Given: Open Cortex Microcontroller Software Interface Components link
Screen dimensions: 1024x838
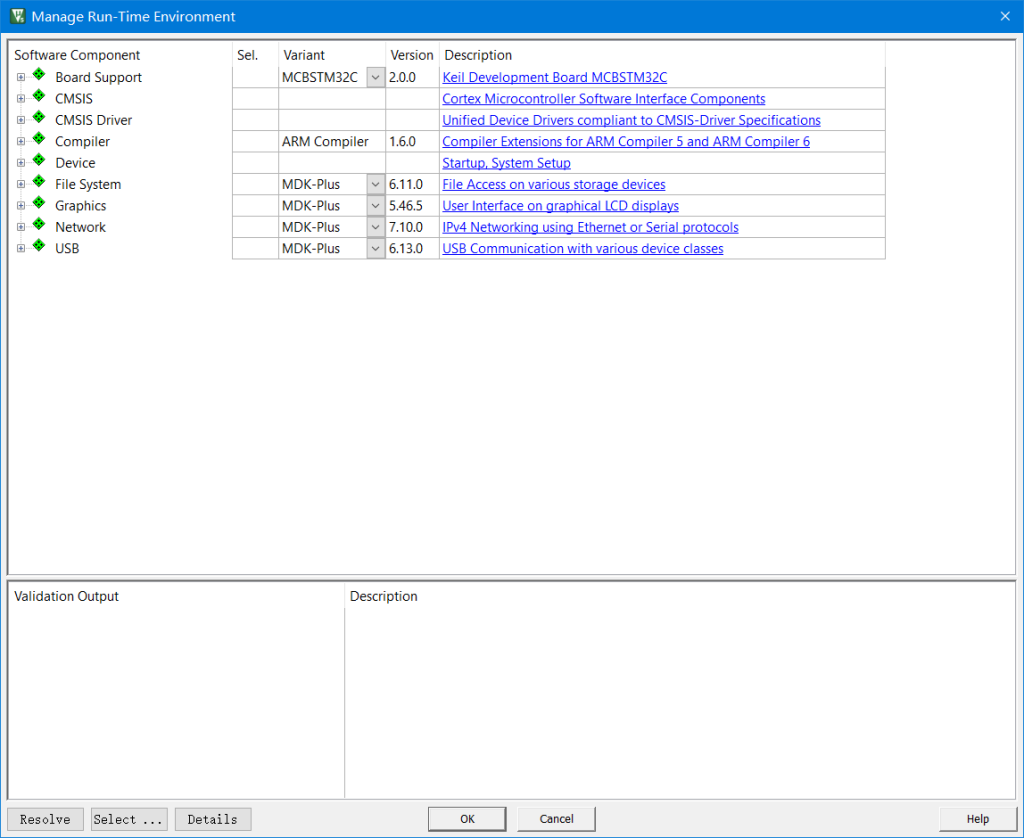Looking at the screenshot, I should coord(603,99).
